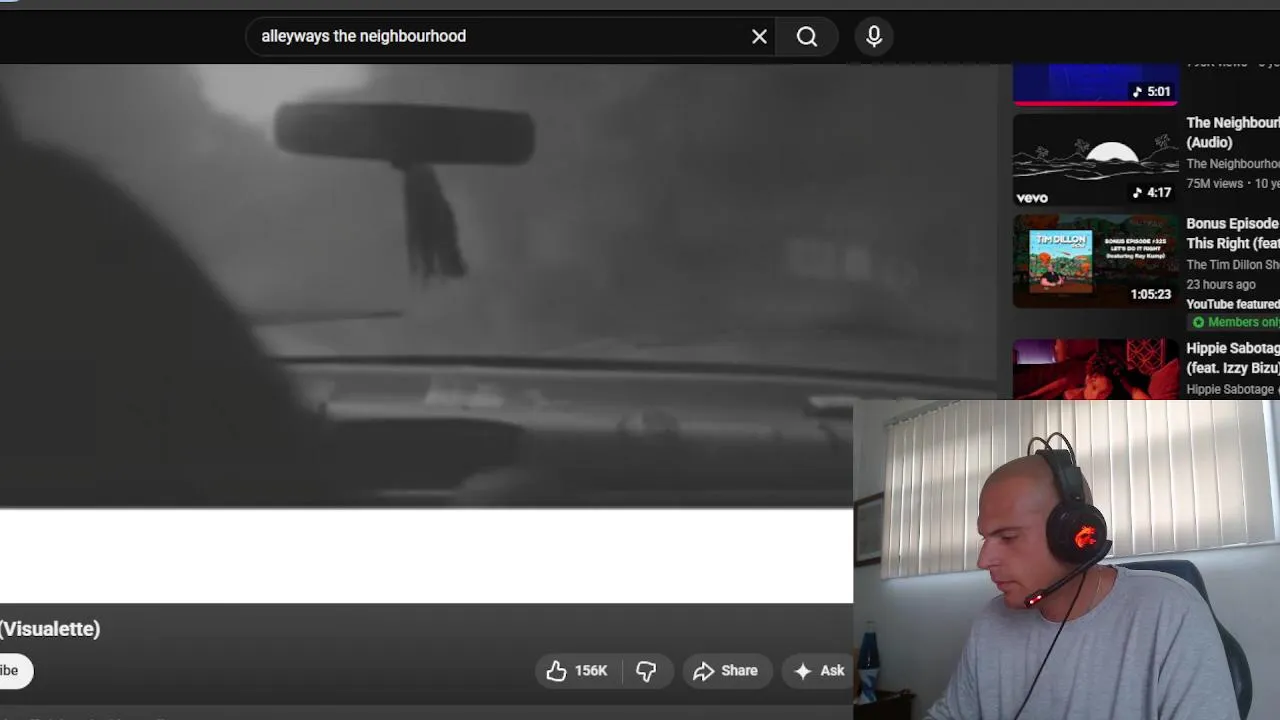Like the video with the thumbs-up button
This screenshot has height=720, width=1280.
click(578, 671)
